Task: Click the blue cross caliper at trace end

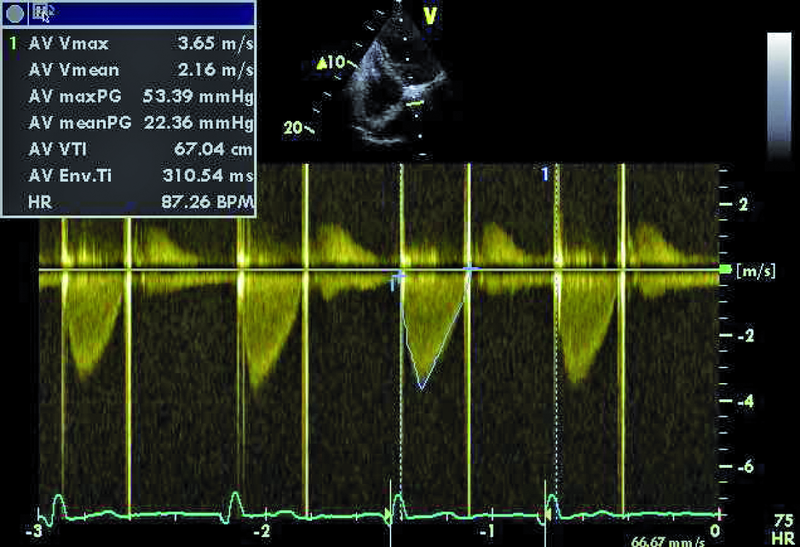Action: click(471, 269)
